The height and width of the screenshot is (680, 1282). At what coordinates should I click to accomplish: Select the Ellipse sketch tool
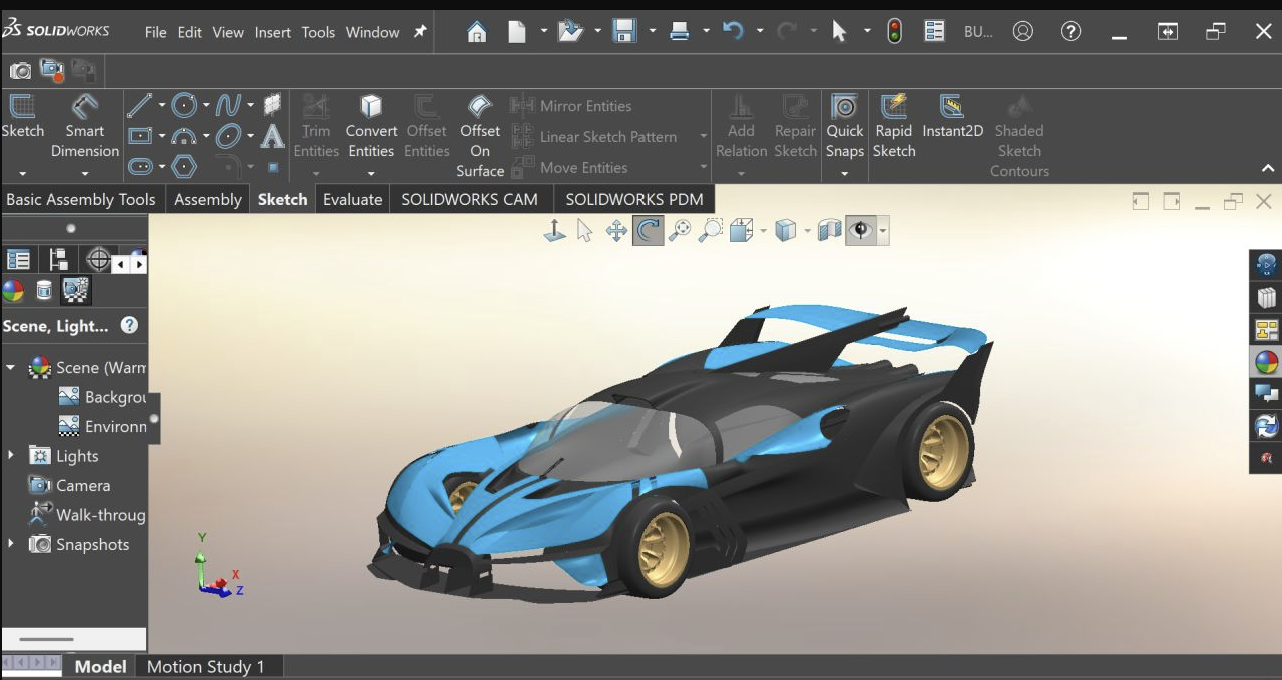[x=228, y=136]
